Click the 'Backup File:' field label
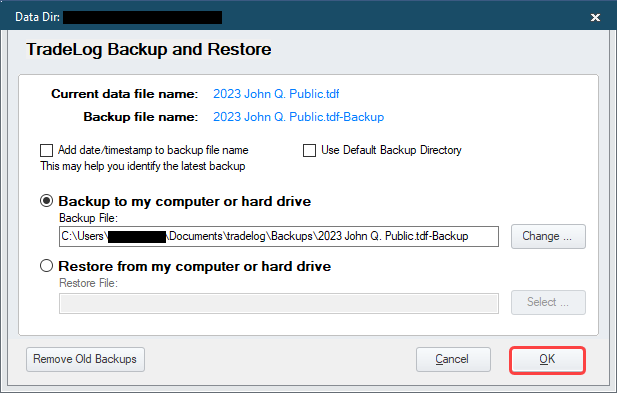The image size is (617, 393). click(x=88, y=218)
